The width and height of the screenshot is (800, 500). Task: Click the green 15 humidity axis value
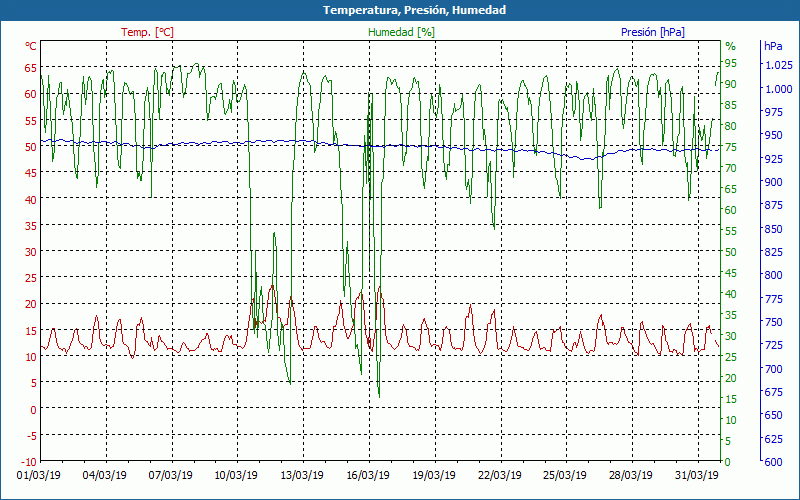(731, 399)
